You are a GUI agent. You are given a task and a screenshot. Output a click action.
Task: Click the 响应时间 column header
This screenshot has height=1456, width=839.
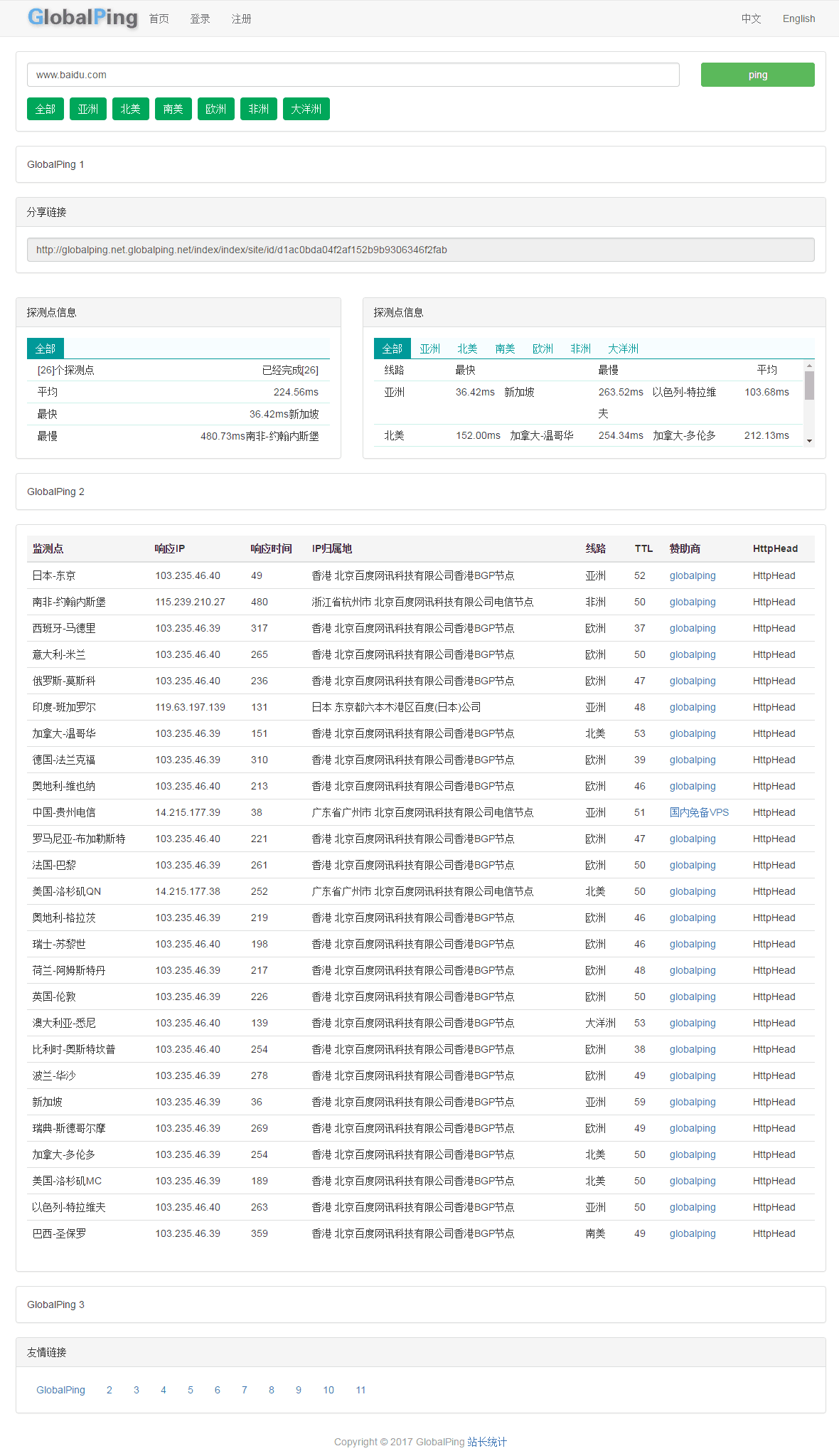tap(272, 548)
